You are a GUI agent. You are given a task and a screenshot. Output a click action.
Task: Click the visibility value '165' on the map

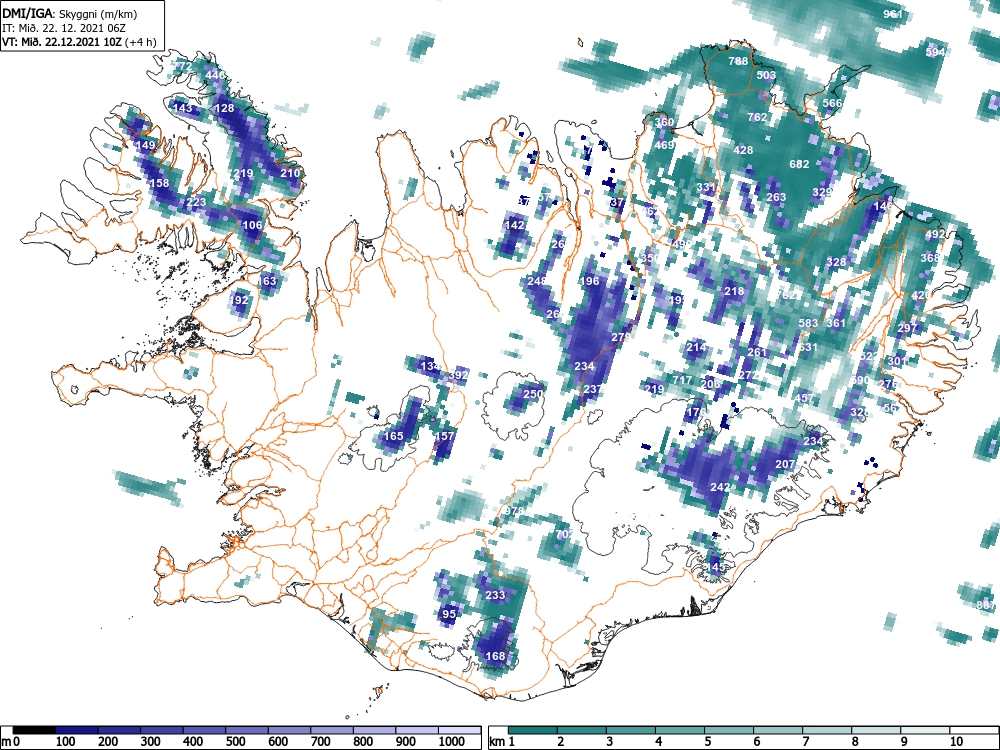(x=393, y=436)
